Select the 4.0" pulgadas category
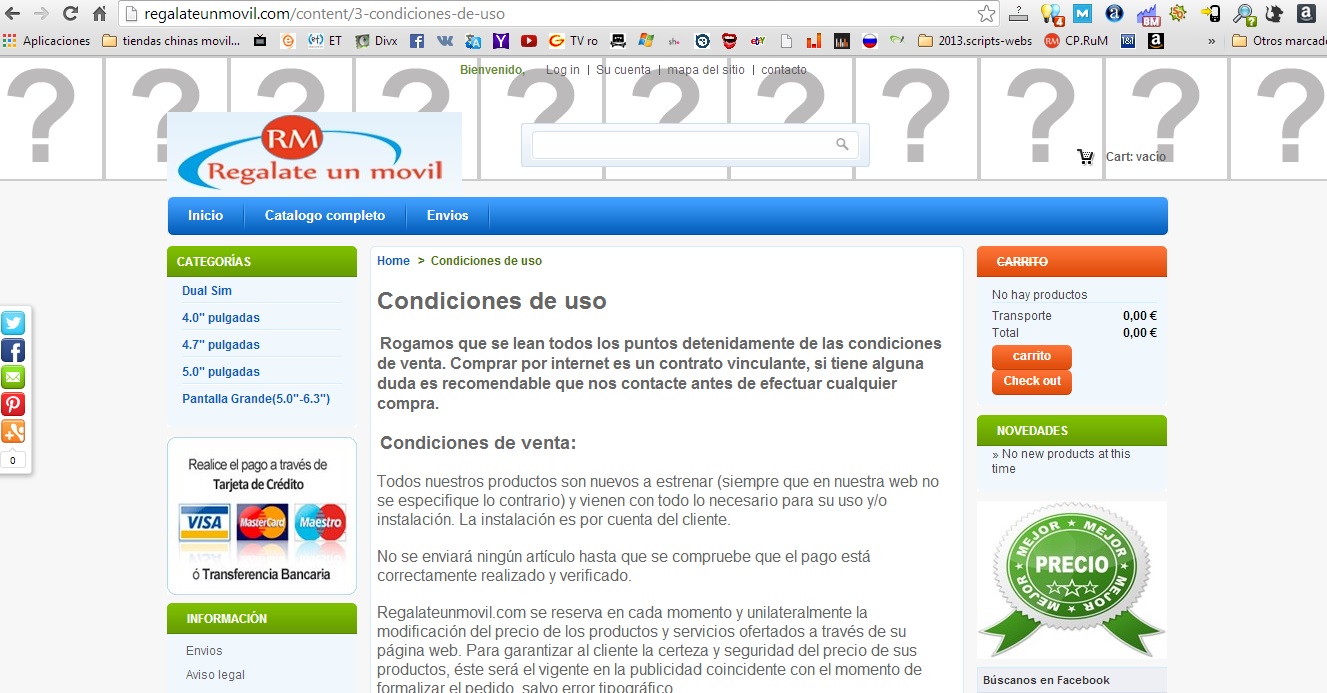This screenshot has height=693, width=1327. [x=221, y=318]
